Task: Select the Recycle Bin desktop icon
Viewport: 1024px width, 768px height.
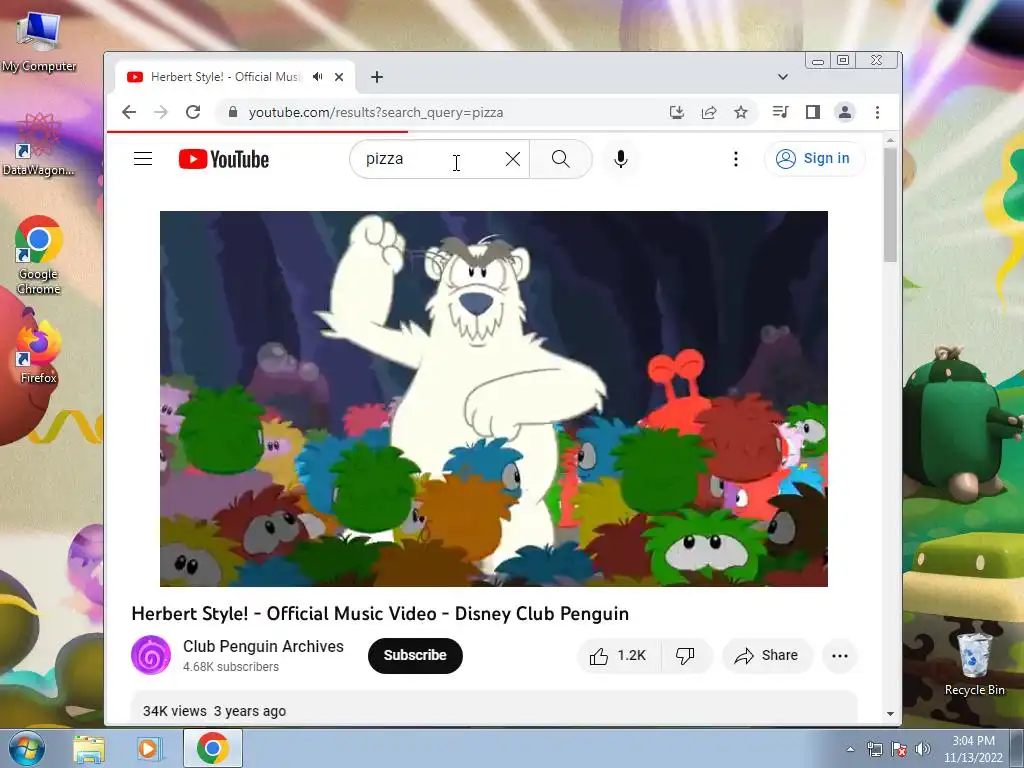Action: (974, 664)
